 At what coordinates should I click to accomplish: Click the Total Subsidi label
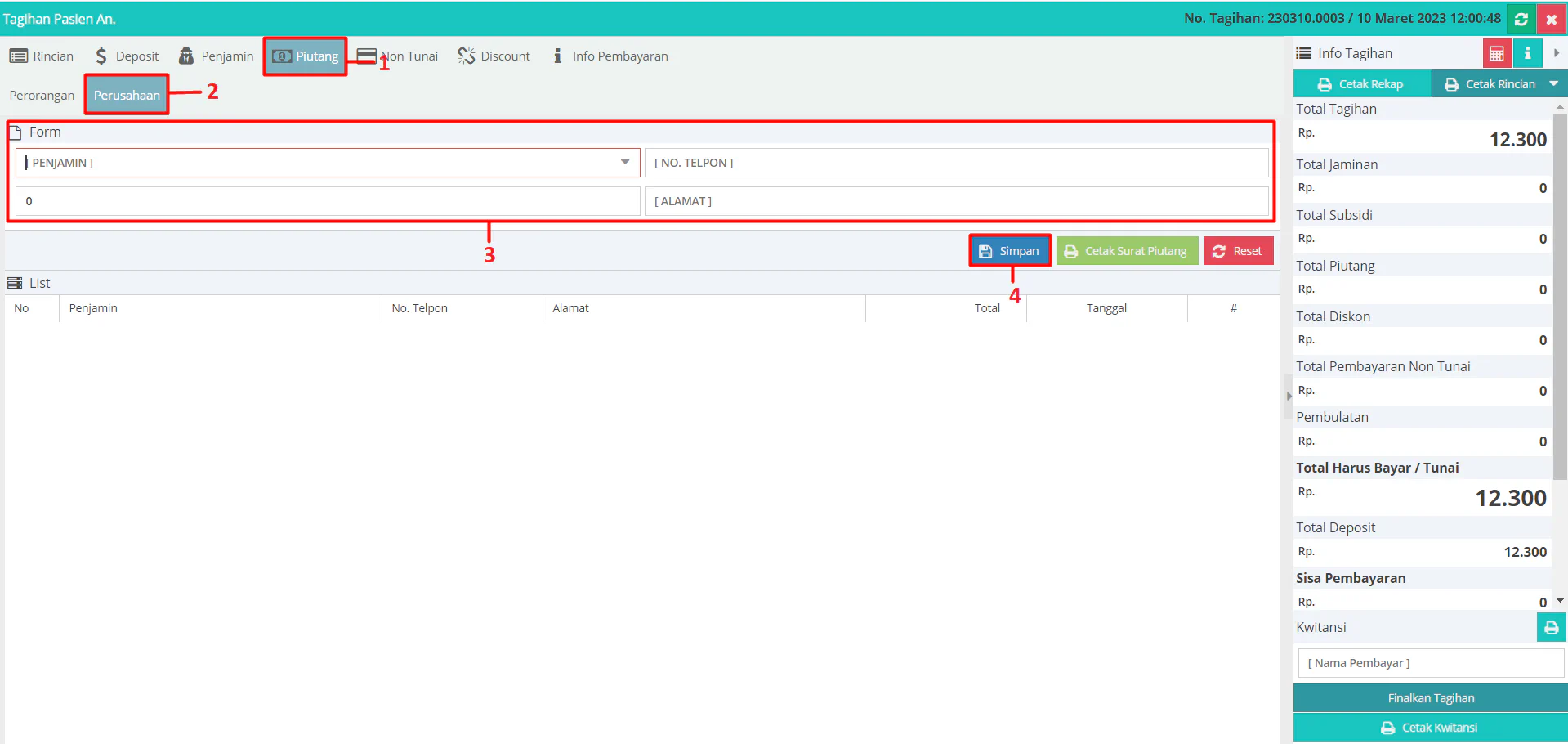1333,215
